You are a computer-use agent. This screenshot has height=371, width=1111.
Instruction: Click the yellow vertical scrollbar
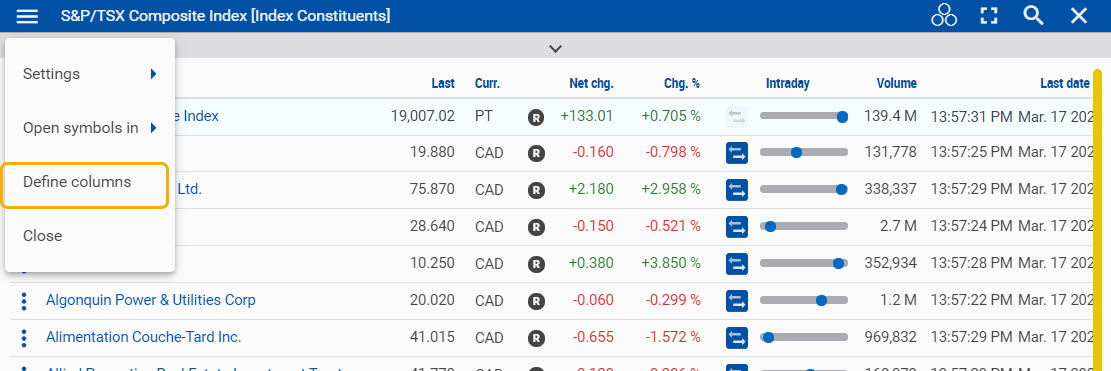click(1098, 219)
